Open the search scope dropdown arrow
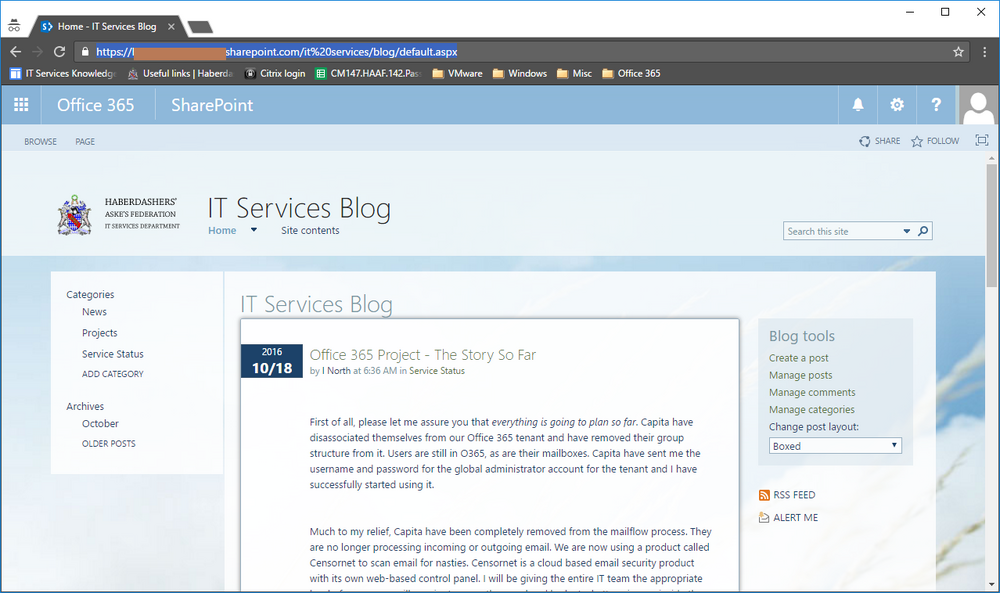1000x593 pixels. tap(906, 231)
